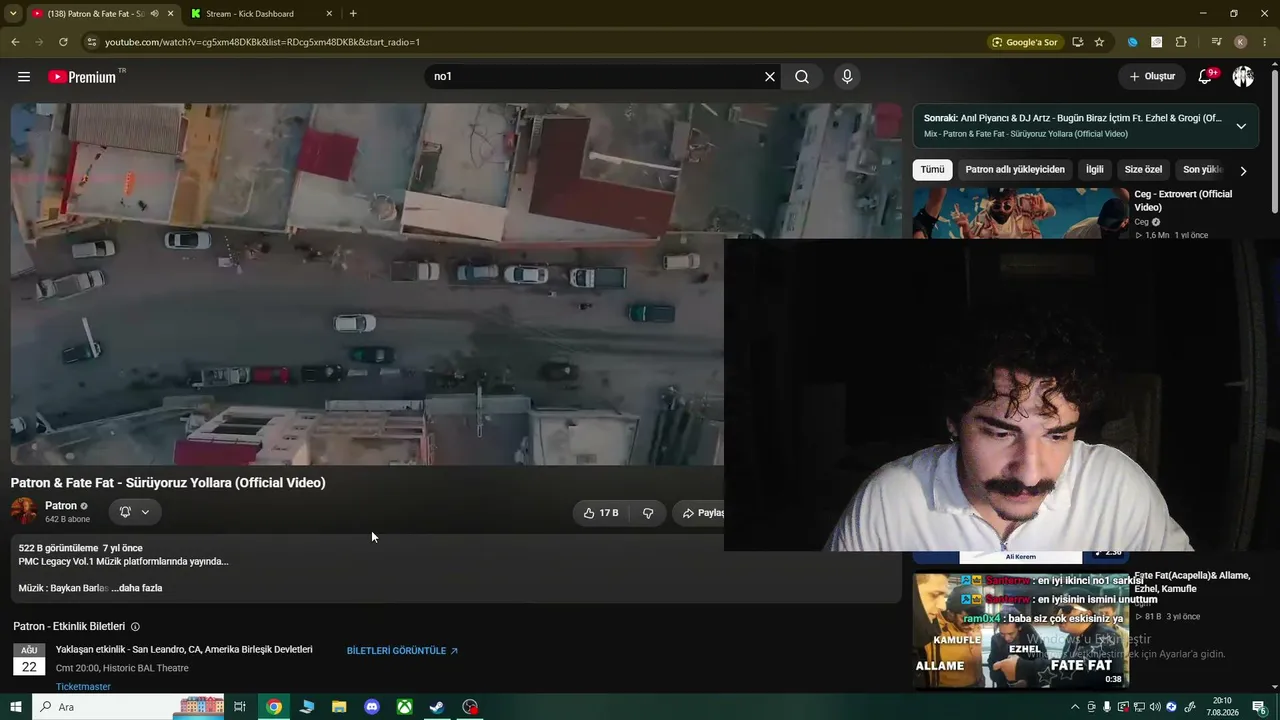Open YouTube notifications bell

click(1206, 77)
